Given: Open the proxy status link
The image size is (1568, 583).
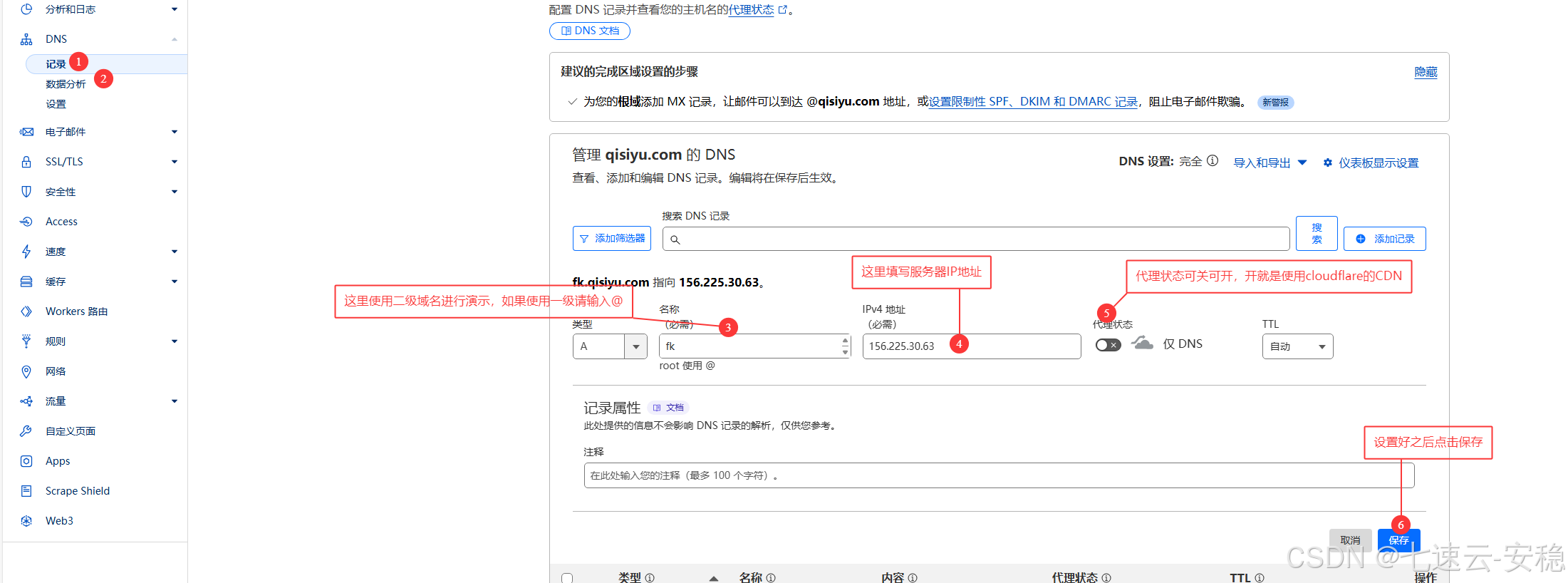Looking at the screenshot, I should (751, 9).
